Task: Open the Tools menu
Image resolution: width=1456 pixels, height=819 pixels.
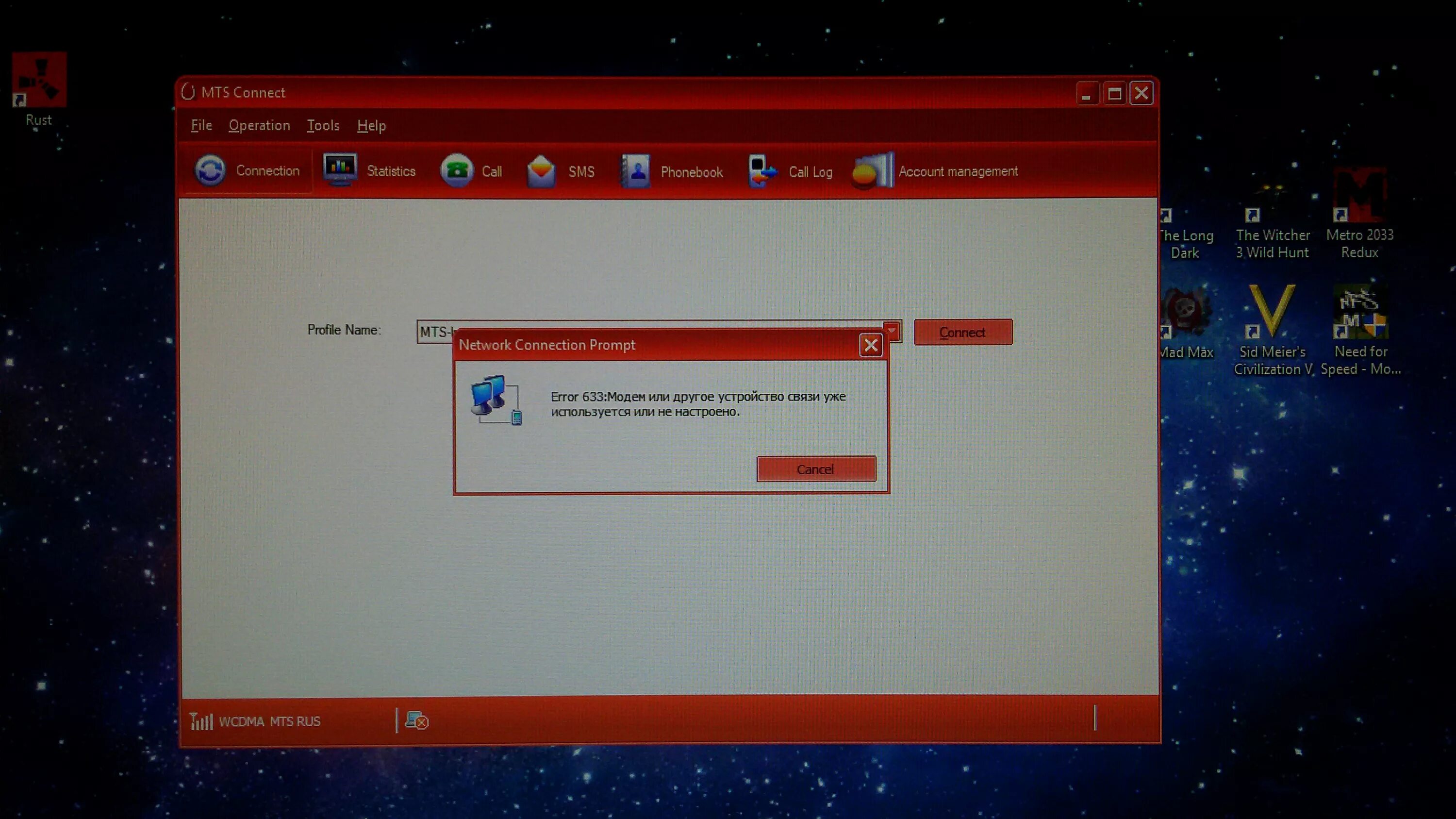Action: 323,125
